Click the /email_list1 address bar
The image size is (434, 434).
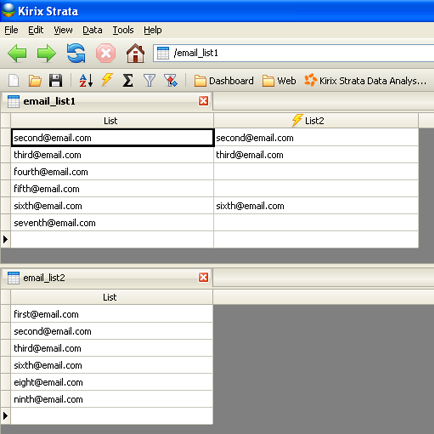point(293,53)
